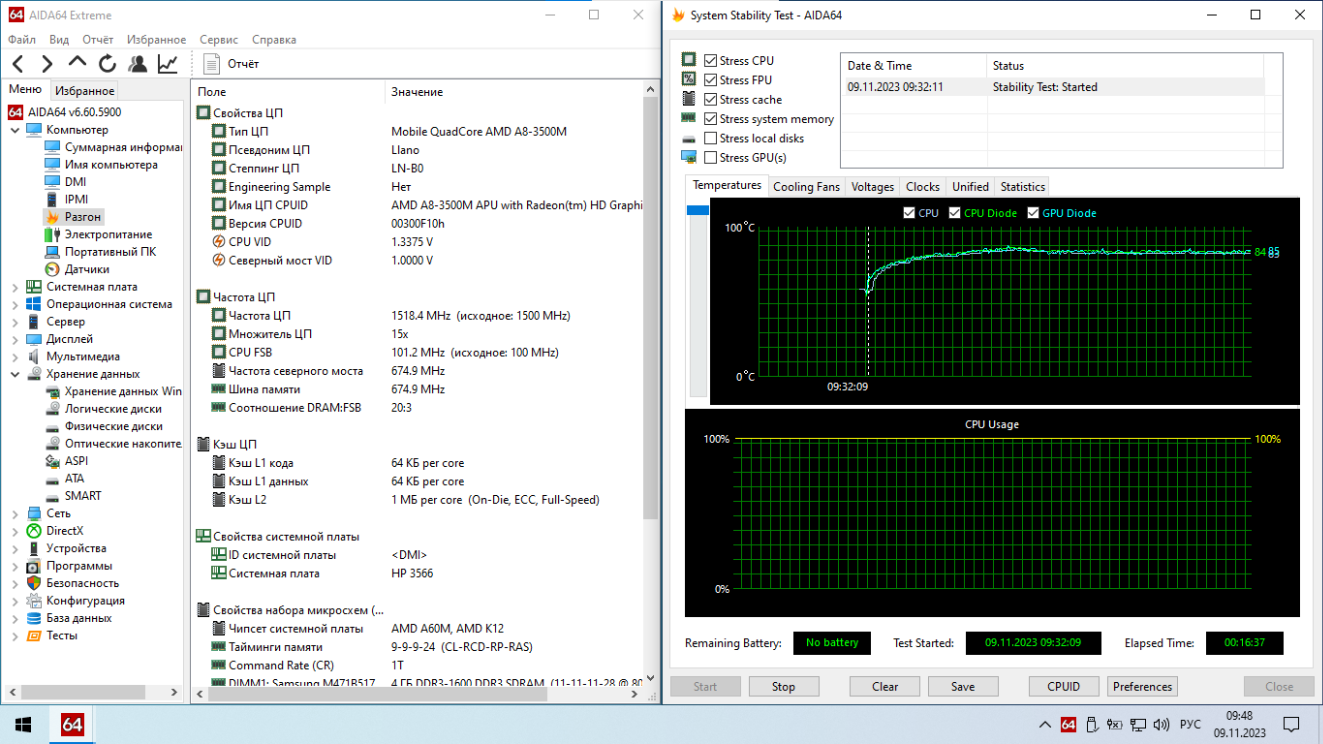Collapse the Хранение данных tree node
1323x744 pixels.
click(15, 374)
